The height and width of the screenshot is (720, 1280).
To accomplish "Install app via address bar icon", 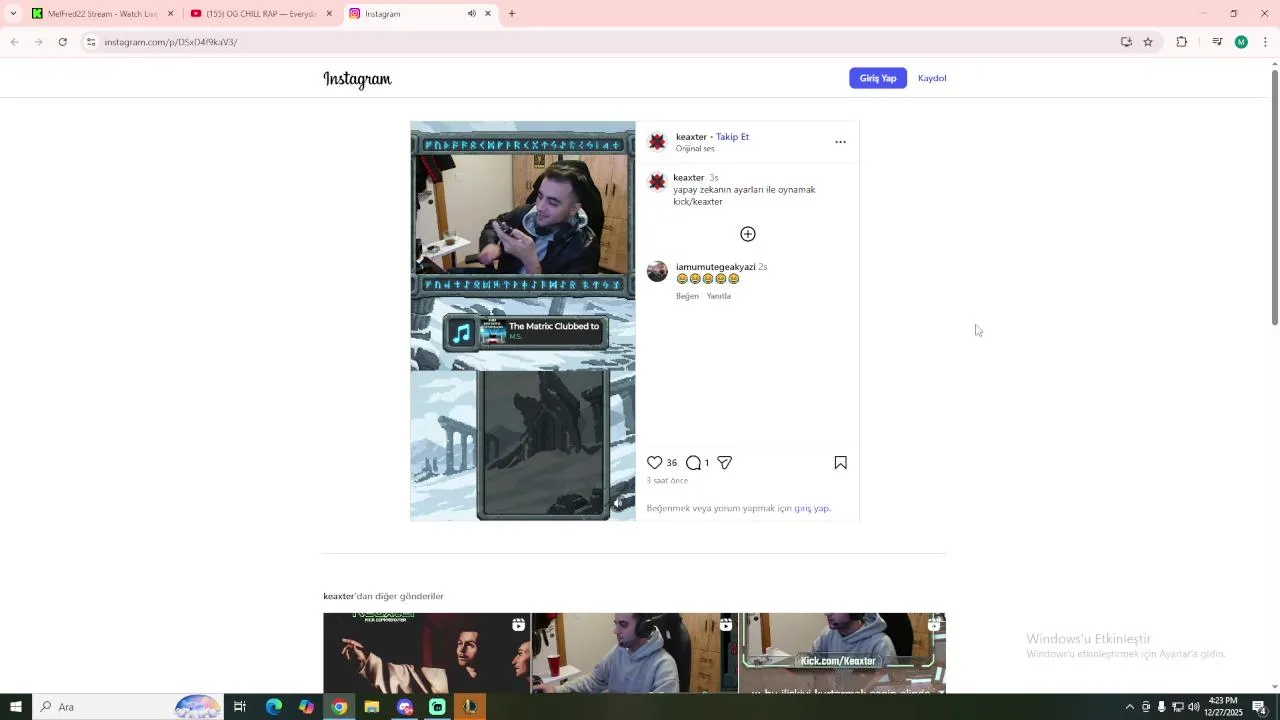I will (x=1126, y=42).
